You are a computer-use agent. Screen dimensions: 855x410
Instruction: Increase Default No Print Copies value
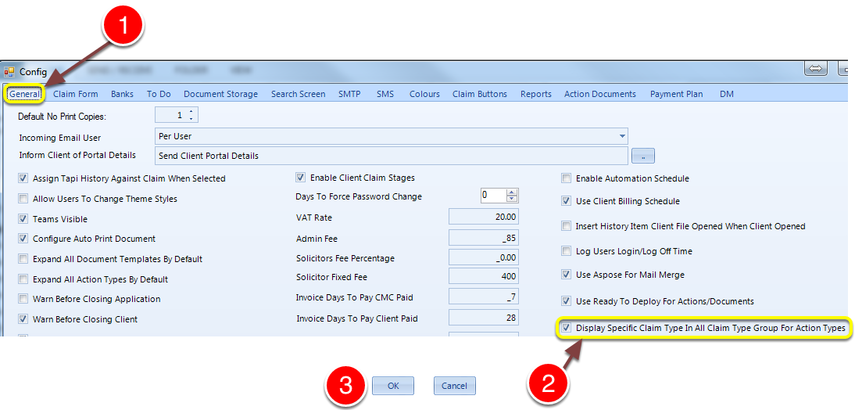[191, 112]
